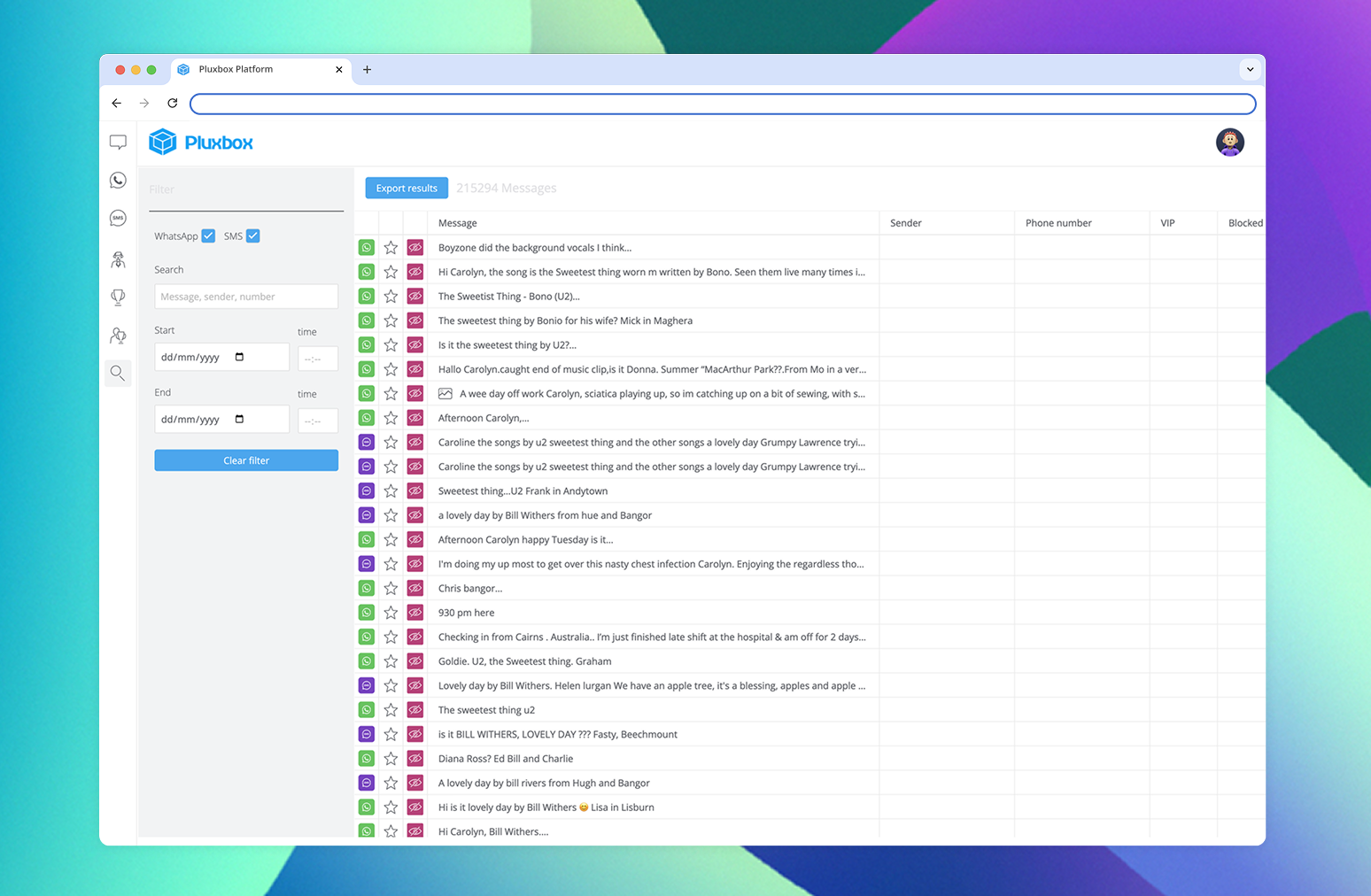Image resolution: width=1371 pixels, height=896 pixels.
Task: Uncheck the SMS filter checkbox
Action: (x=253, y=236)
